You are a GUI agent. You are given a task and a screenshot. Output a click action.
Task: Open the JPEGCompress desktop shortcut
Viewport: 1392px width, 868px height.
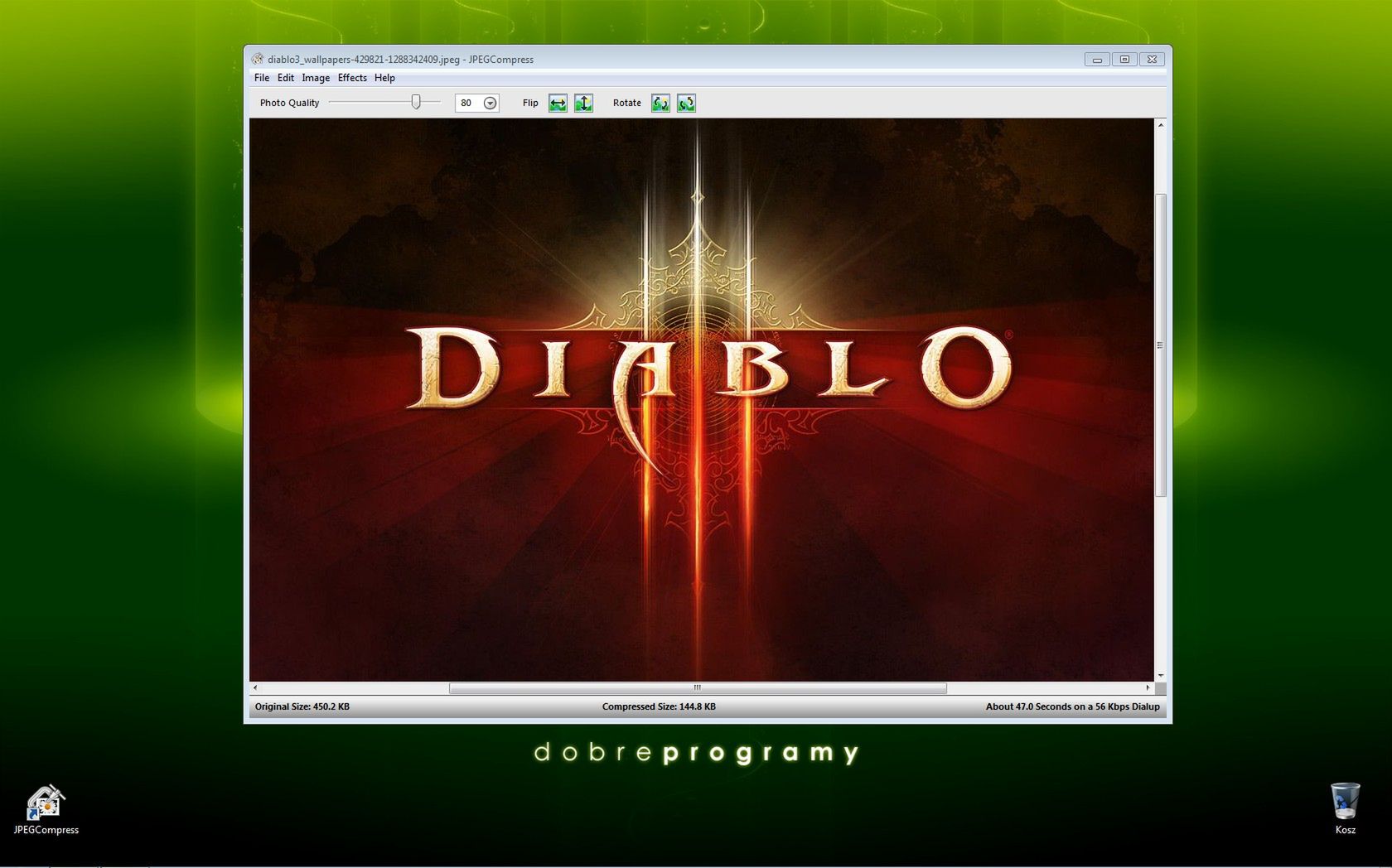(x=46, y=809)
